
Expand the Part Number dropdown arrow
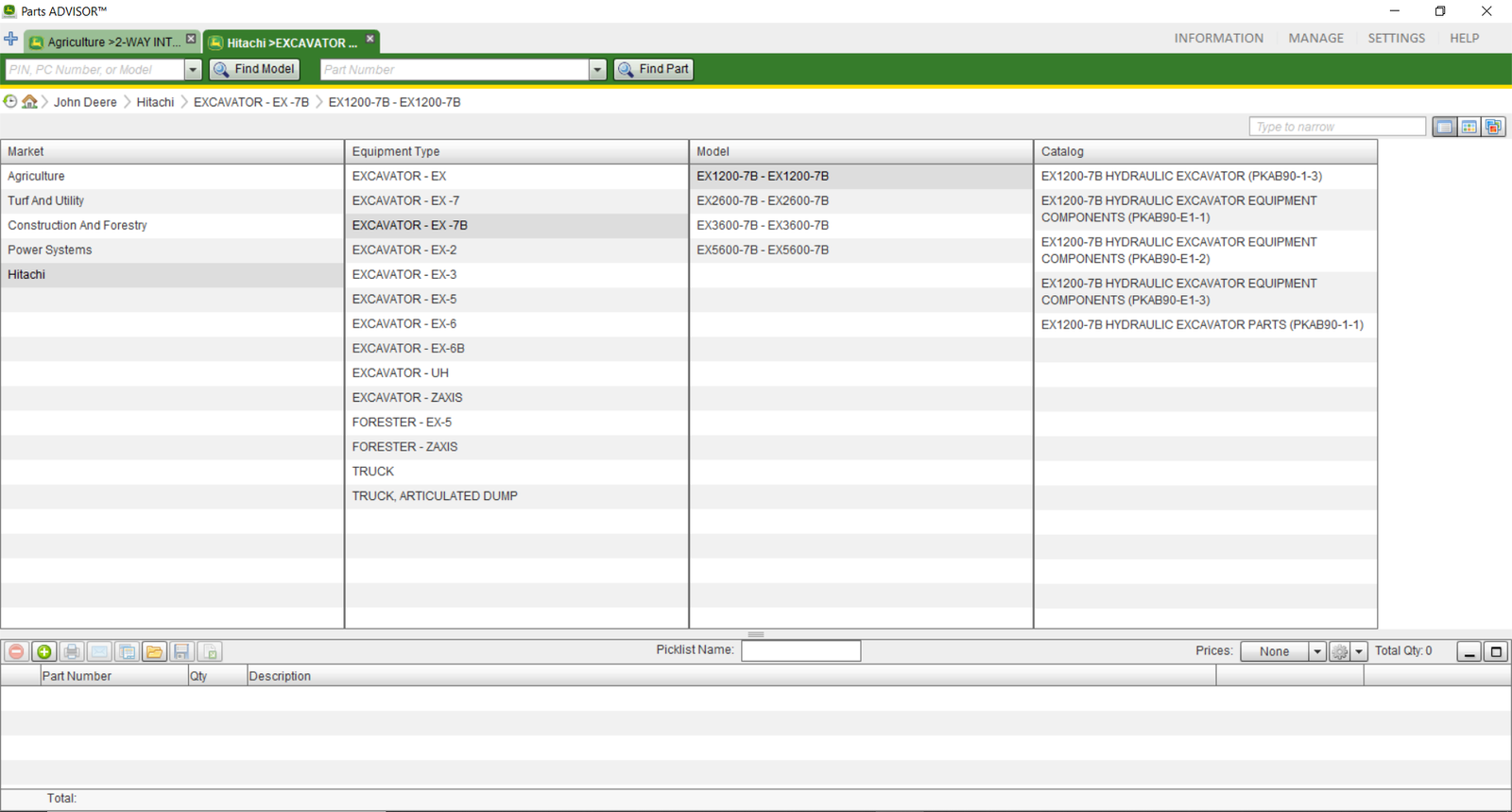pyautogui.click(x=597, y=69)
